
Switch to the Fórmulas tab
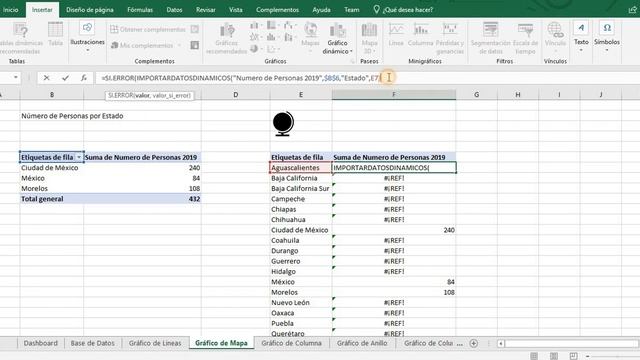point(140,9)
